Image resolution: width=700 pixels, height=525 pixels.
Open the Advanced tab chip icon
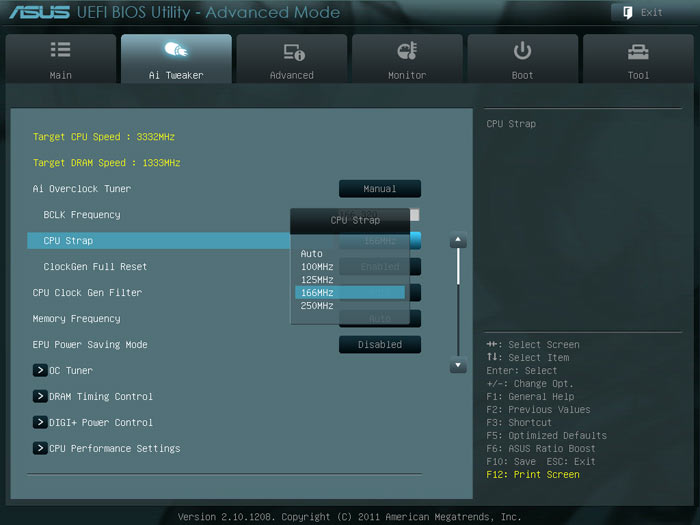[x=292, y=51]
